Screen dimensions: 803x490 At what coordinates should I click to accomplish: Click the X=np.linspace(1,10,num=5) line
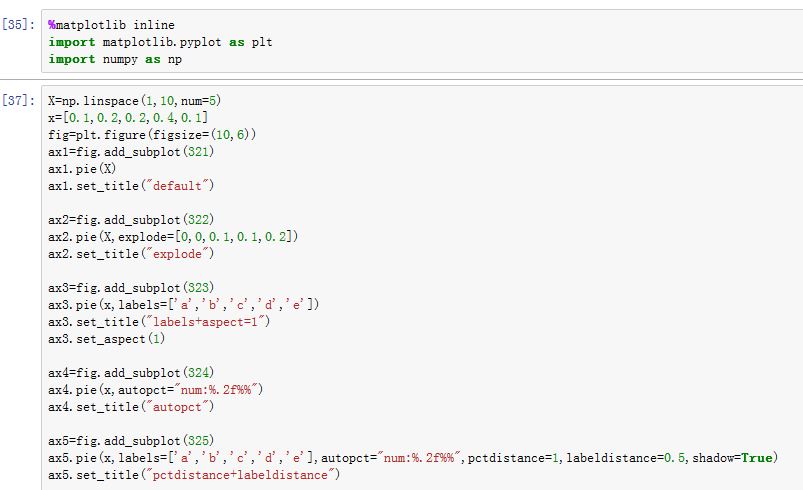coord(135,101)
